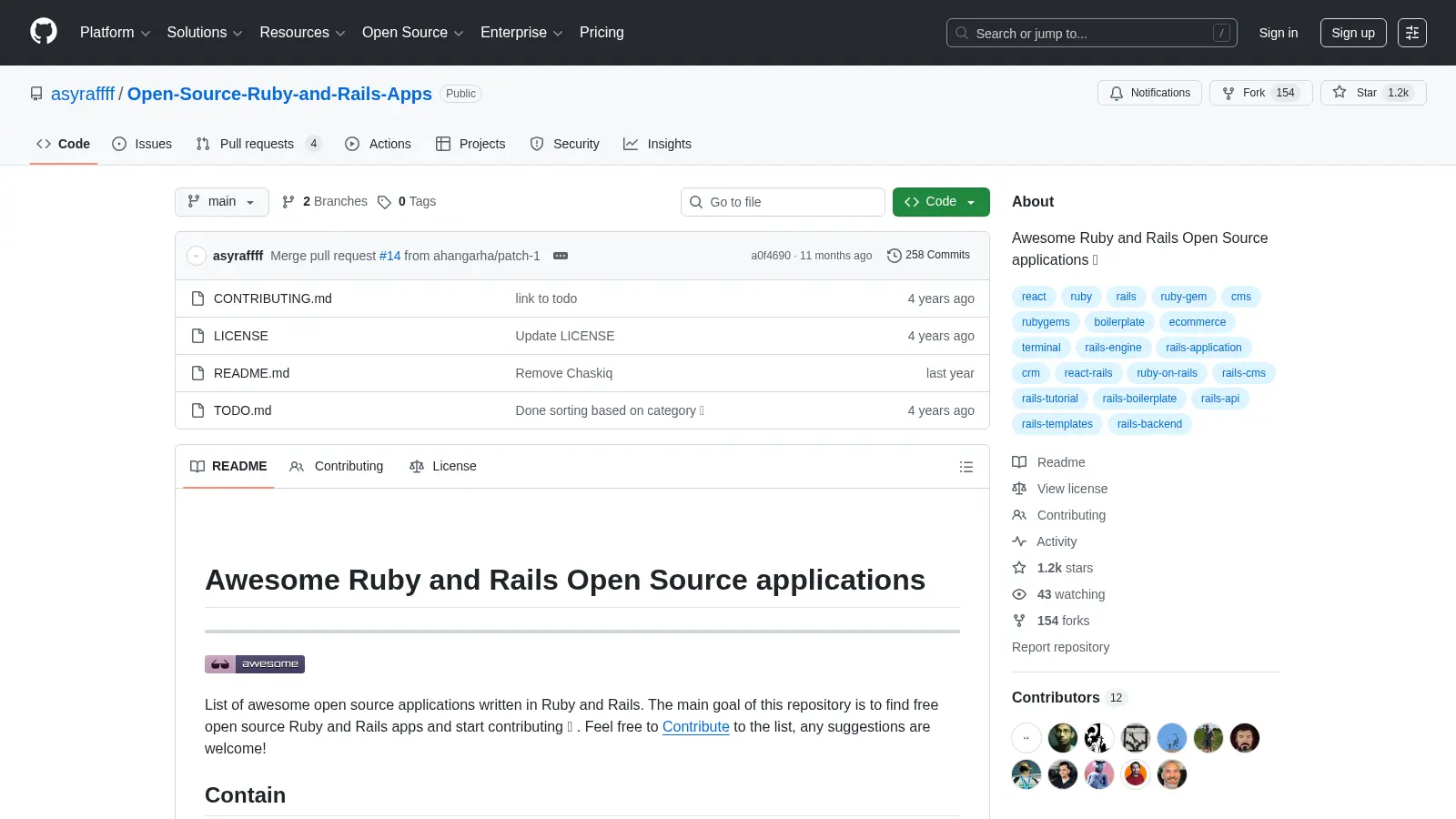Click the commit history clock icon
The height and width of the screenshot is (819, 1456).
895,256
